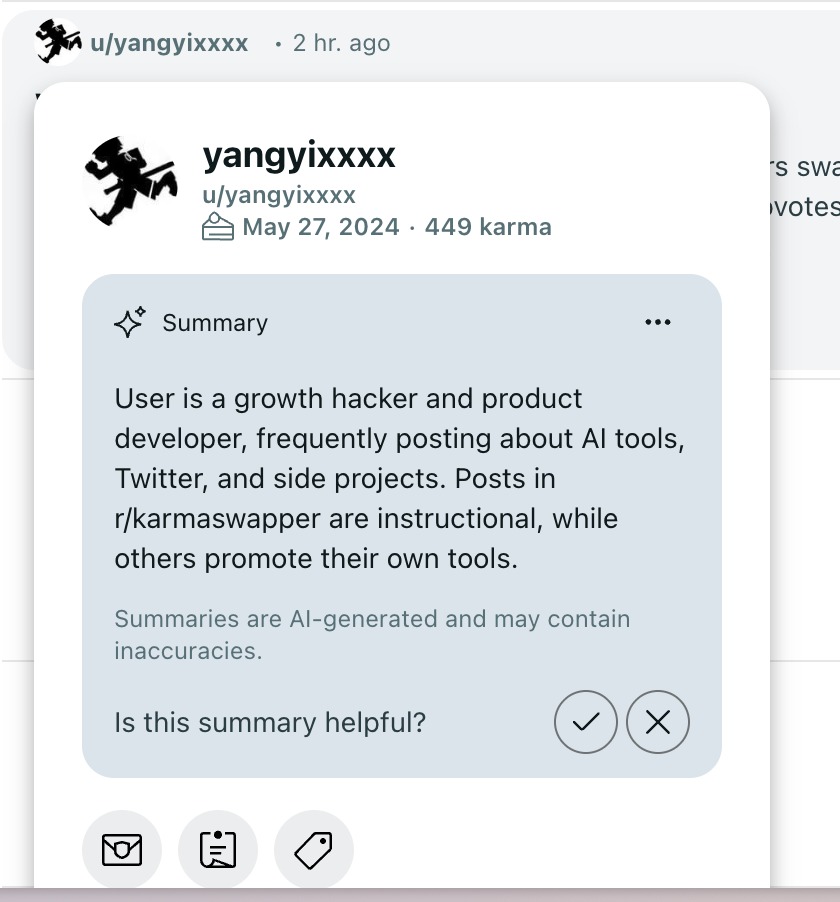The image size is (840, 902).
Task: Open the summary's three-dot options menu
Action: [658, 322]
